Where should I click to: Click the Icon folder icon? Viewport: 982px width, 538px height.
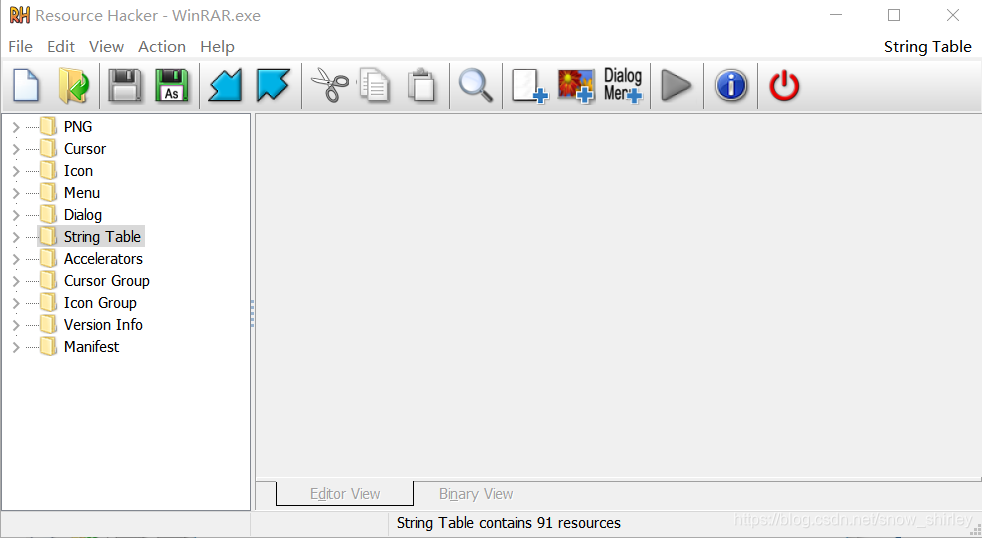coord(49,170)
